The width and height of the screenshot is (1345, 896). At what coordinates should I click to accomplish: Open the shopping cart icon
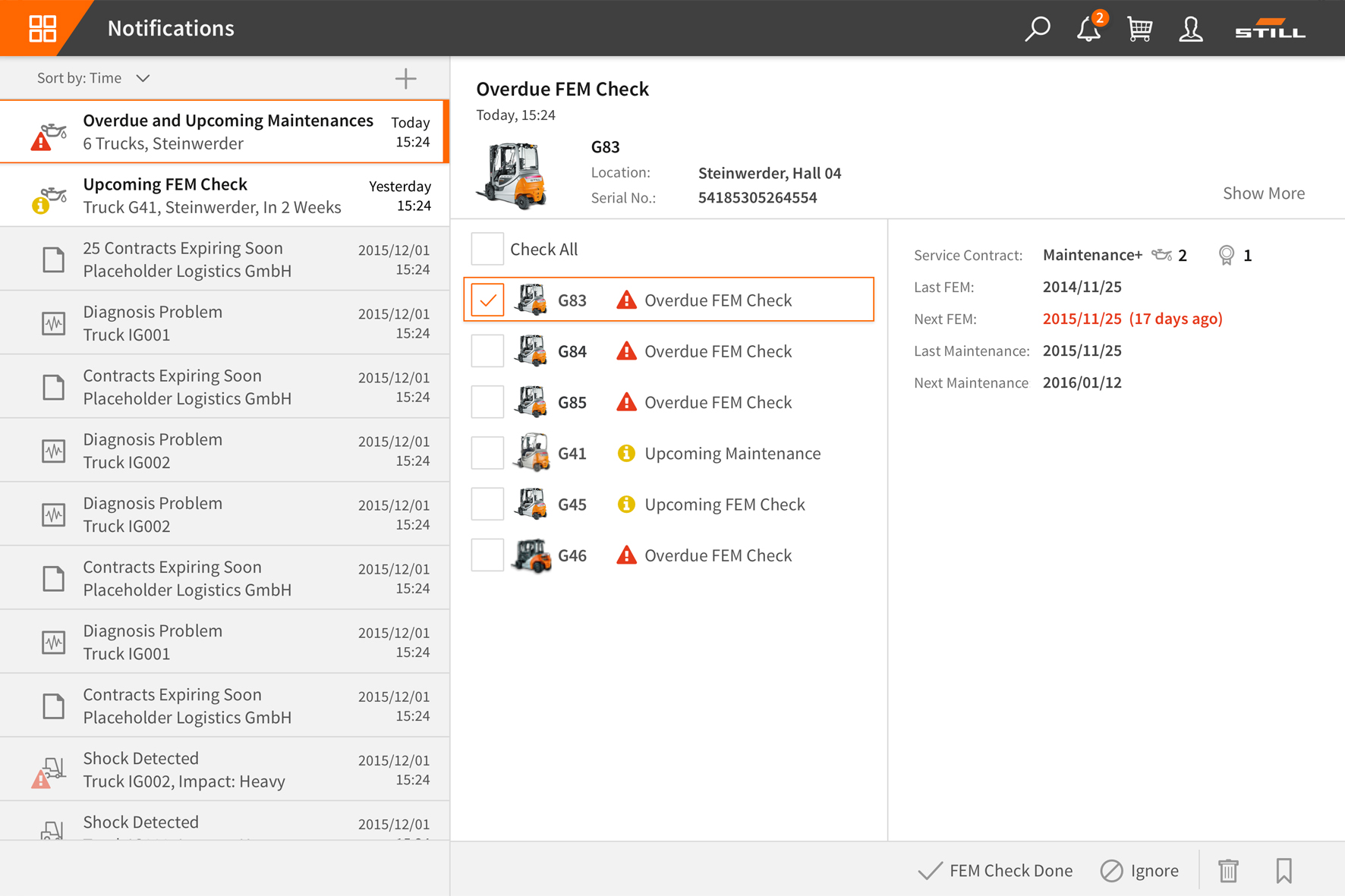1139,29
